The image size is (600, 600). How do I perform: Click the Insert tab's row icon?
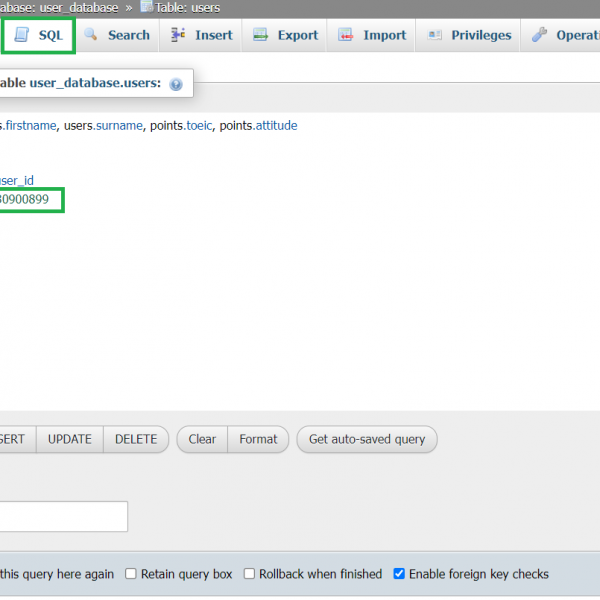click(178, 35)
